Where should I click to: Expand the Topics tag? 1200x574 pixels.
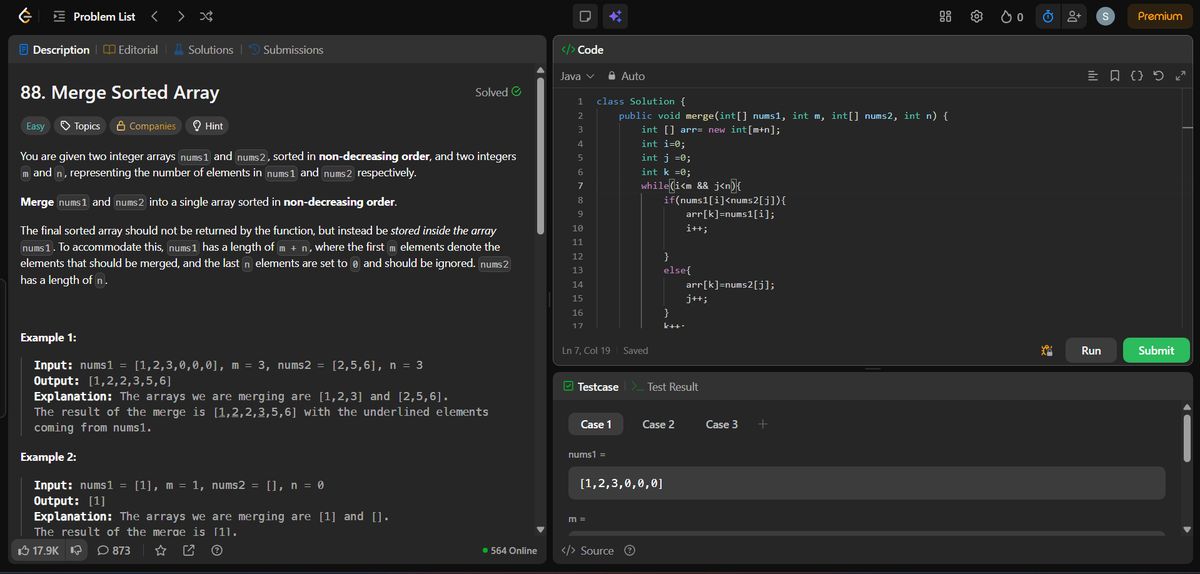point(80,126)
